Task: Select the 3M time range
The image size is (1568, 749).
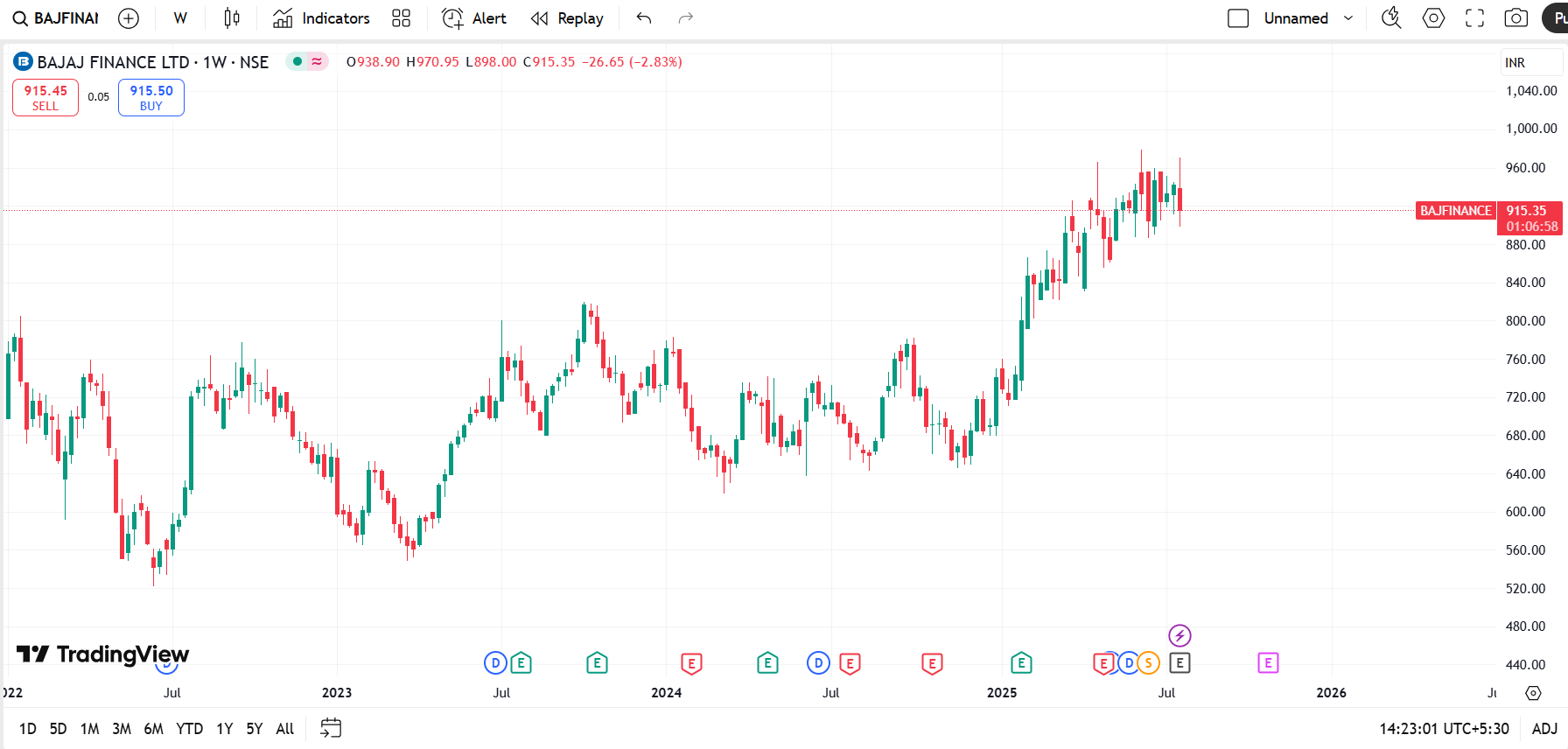Action: pos(122,728)
